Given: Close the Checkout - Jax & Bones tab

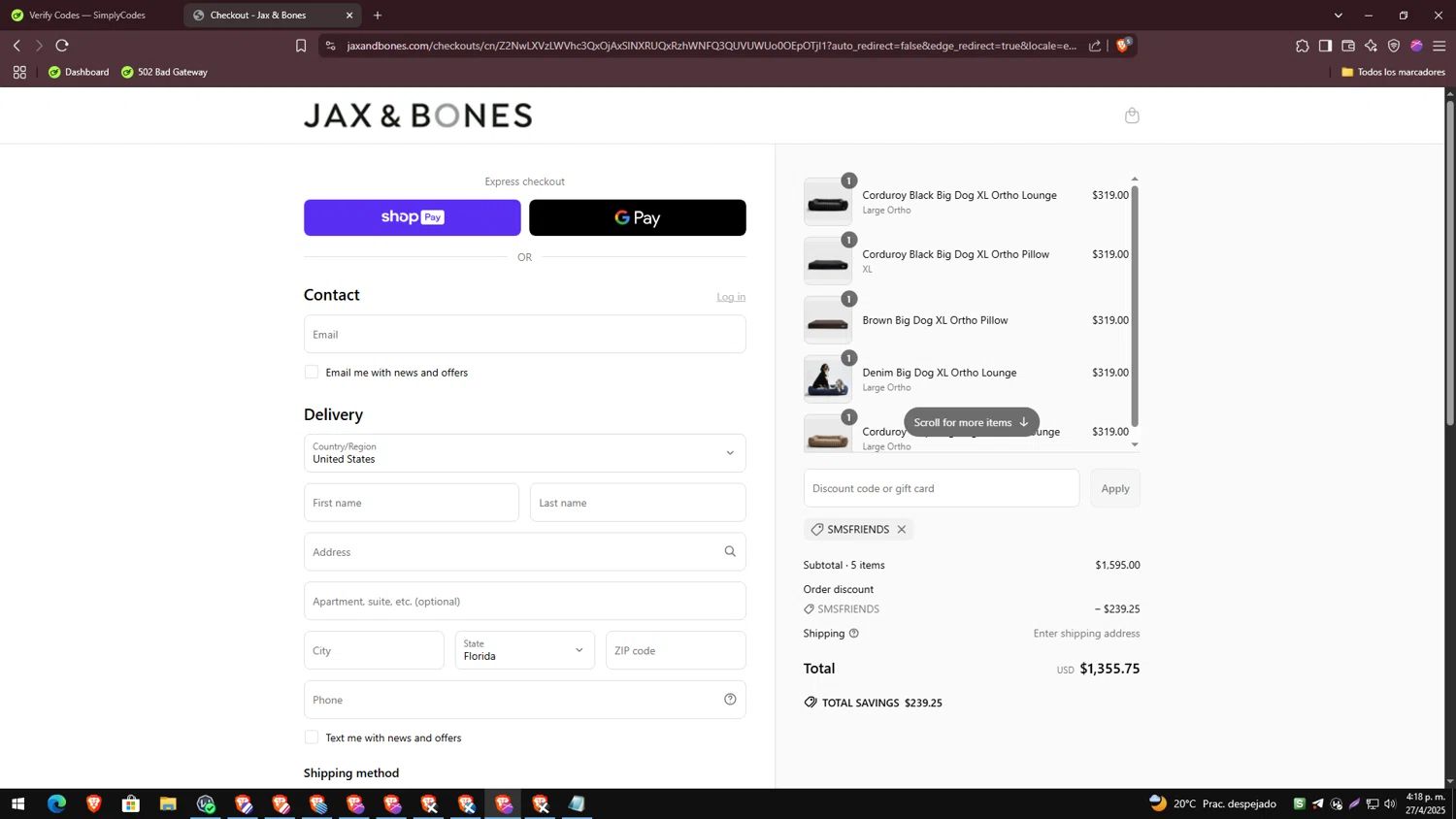Looking at the screenshot, I should click(349, 16).
